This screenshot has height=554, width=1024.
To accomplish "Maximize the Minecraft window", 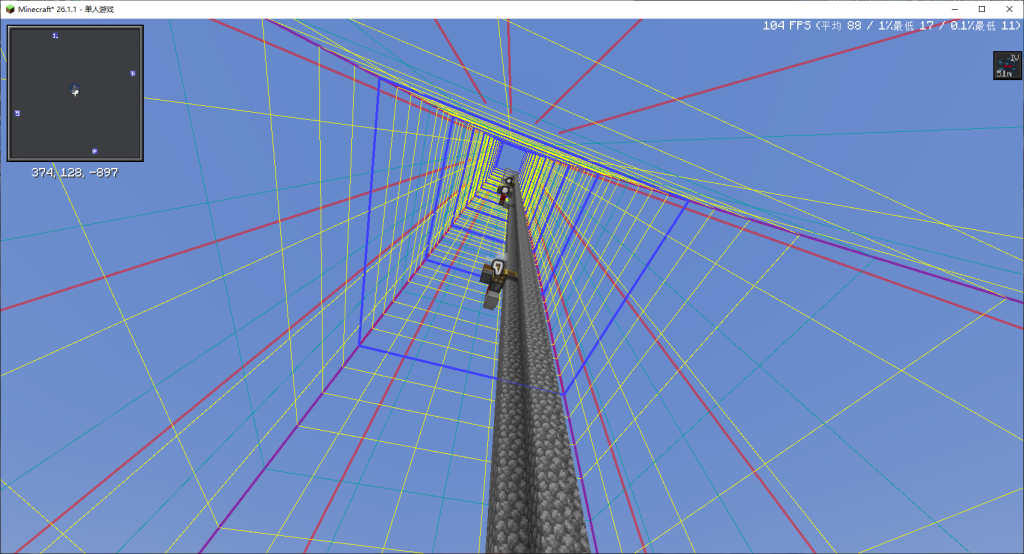I will coord(982,9).
